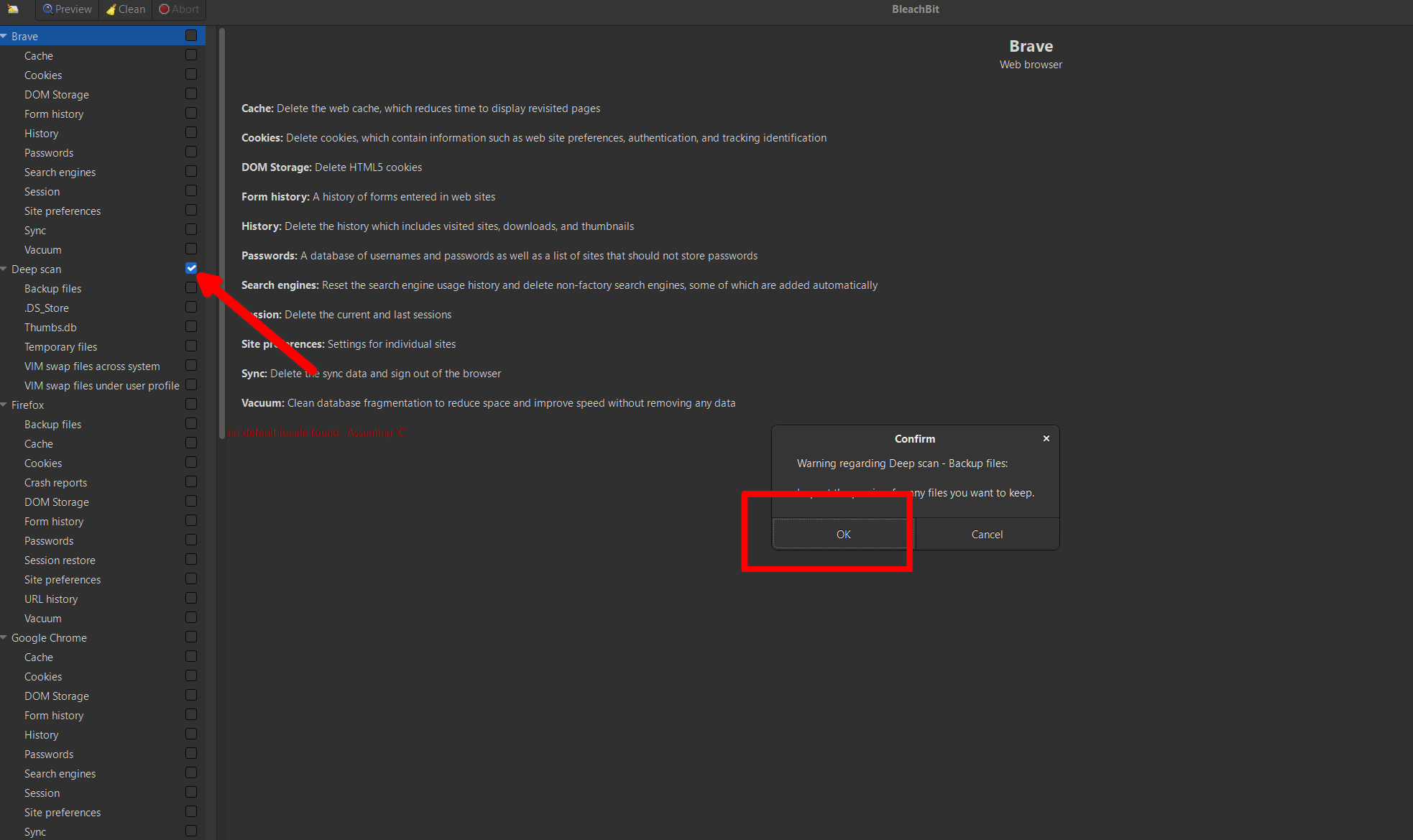1413x840 pixels.
Task: Click Cancel in the Confirm dialog
Action: coord(987,534)
